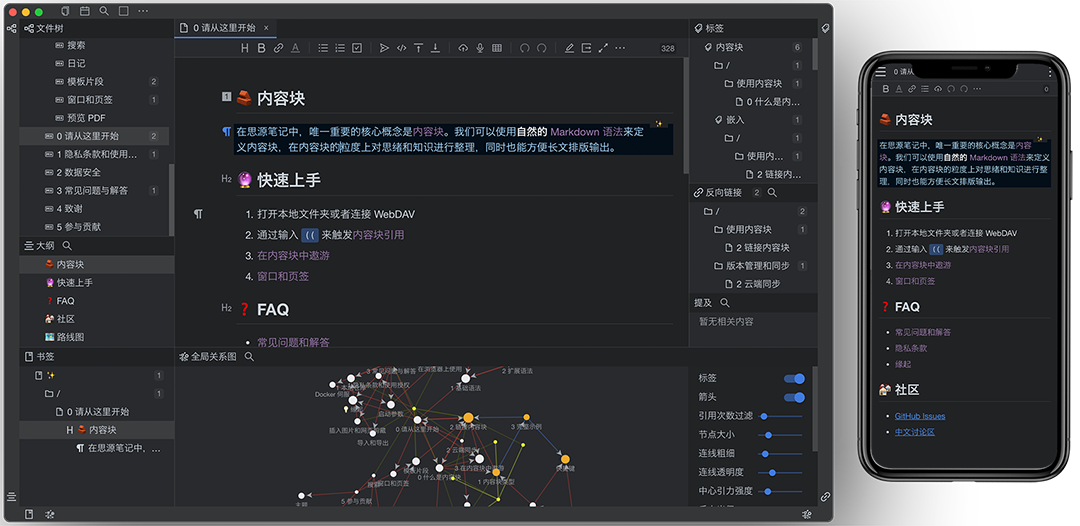
Task: Click the Bold formatting icon in editor toolbar
Action: pos(262,48)
